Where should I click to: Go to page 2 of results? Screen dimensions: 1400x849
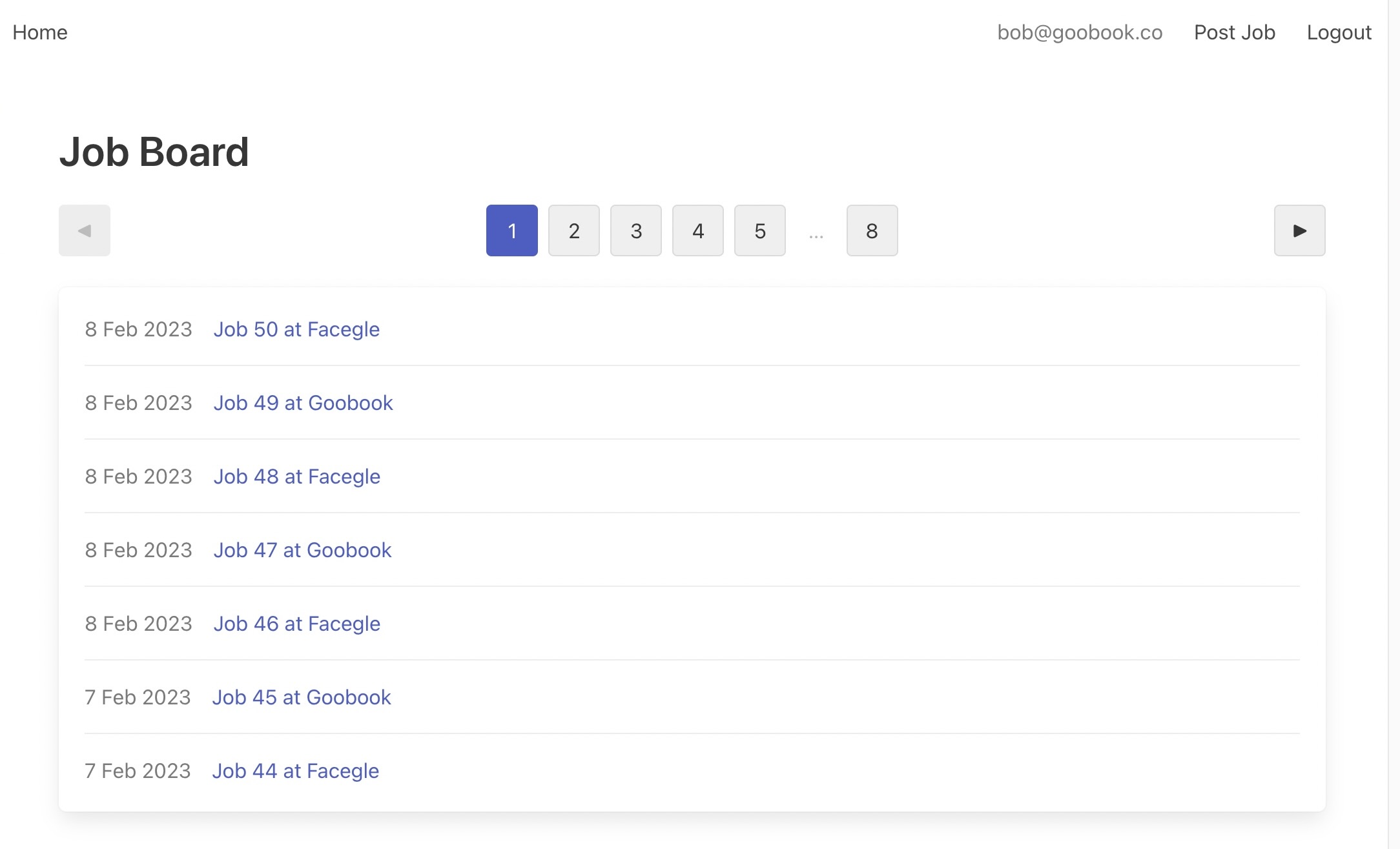[574, 230]
